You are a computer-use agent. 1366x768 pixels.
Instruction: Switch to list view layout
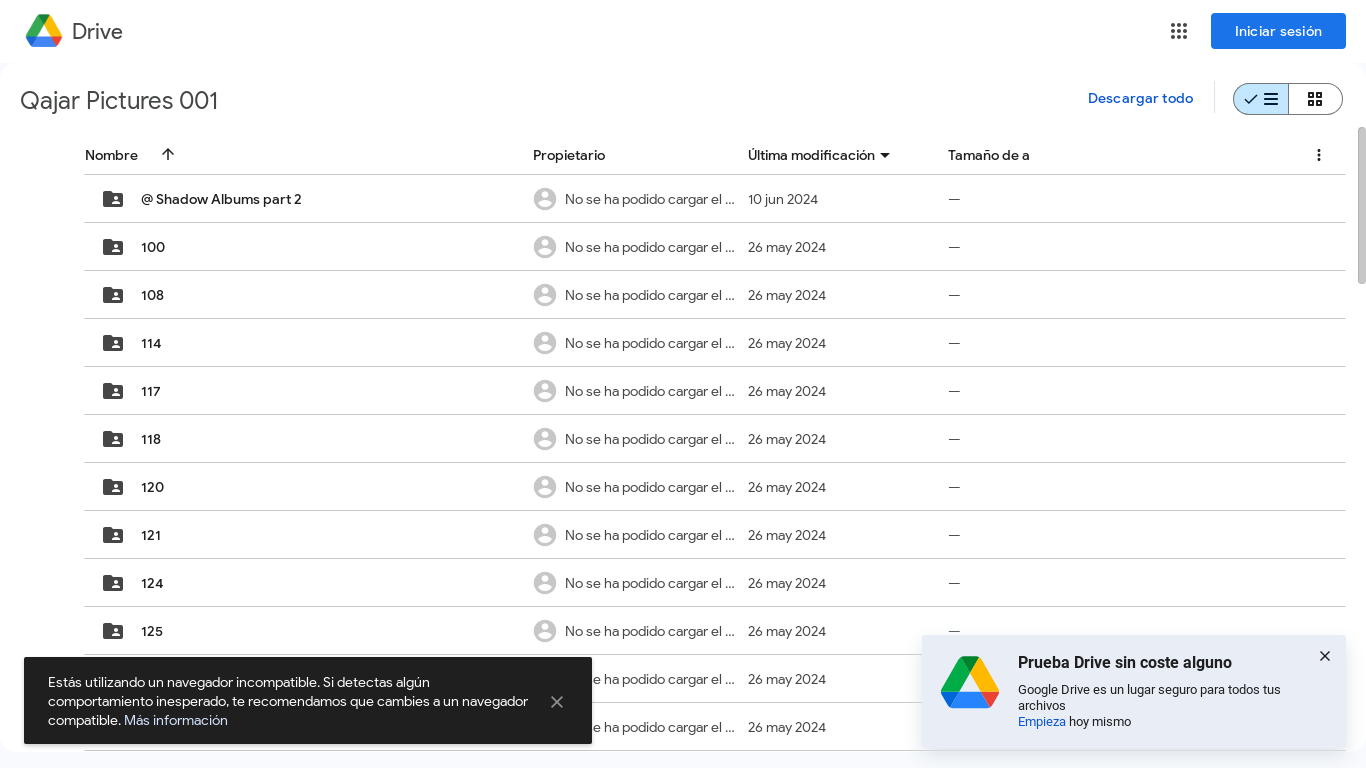[1261, 99]
